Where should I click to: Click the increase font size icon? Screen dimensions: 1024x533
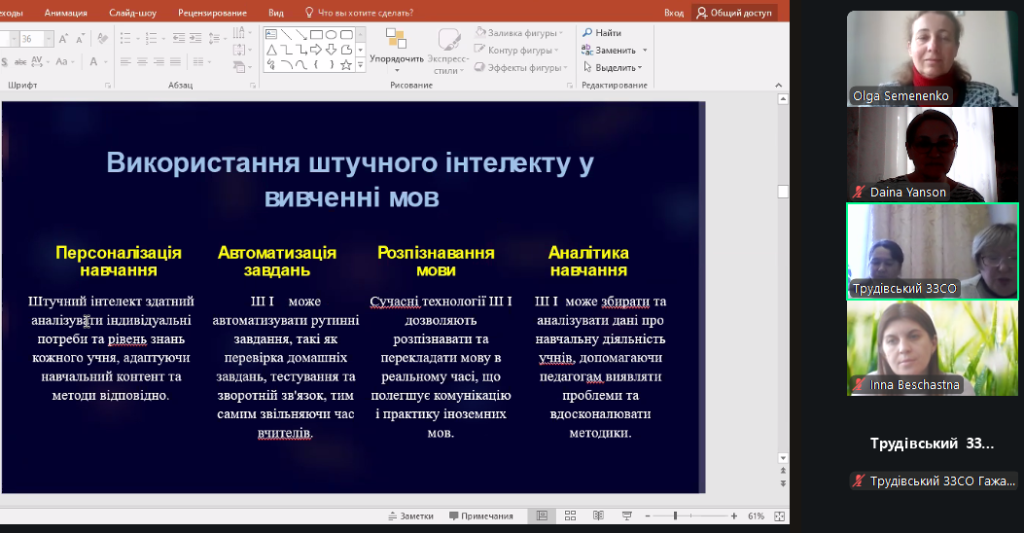coord(62,38)
